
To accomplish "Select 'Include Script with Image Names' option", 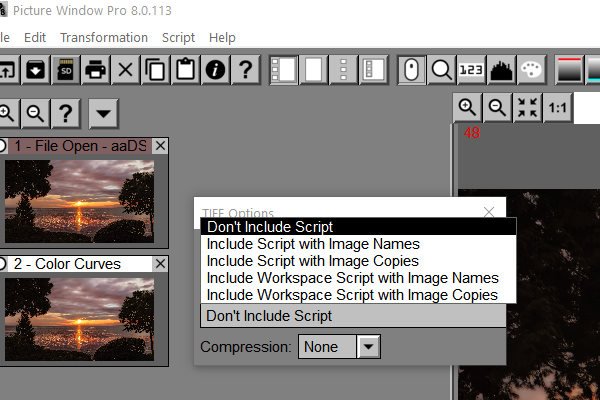I will 313,244.
